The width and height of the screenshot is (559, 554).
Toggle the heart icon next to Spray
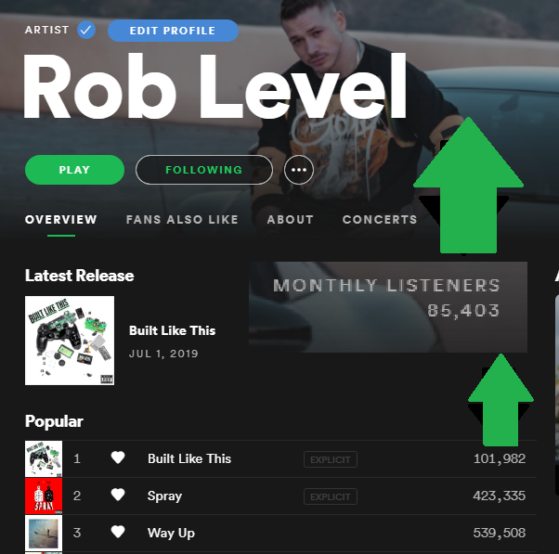[118, 495]
